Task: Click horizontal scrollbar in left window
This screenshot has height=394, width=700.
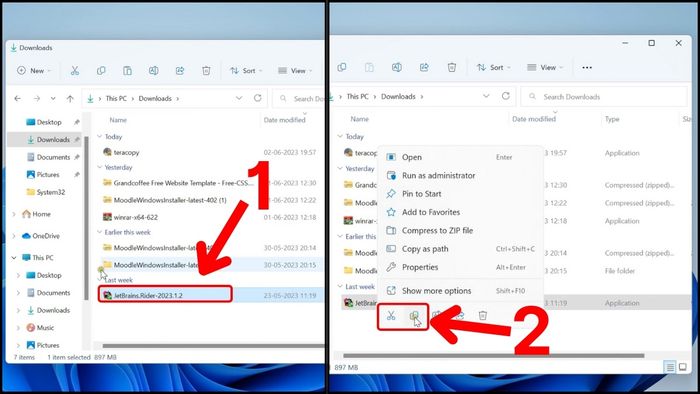Action: click(x=213, y=346)
